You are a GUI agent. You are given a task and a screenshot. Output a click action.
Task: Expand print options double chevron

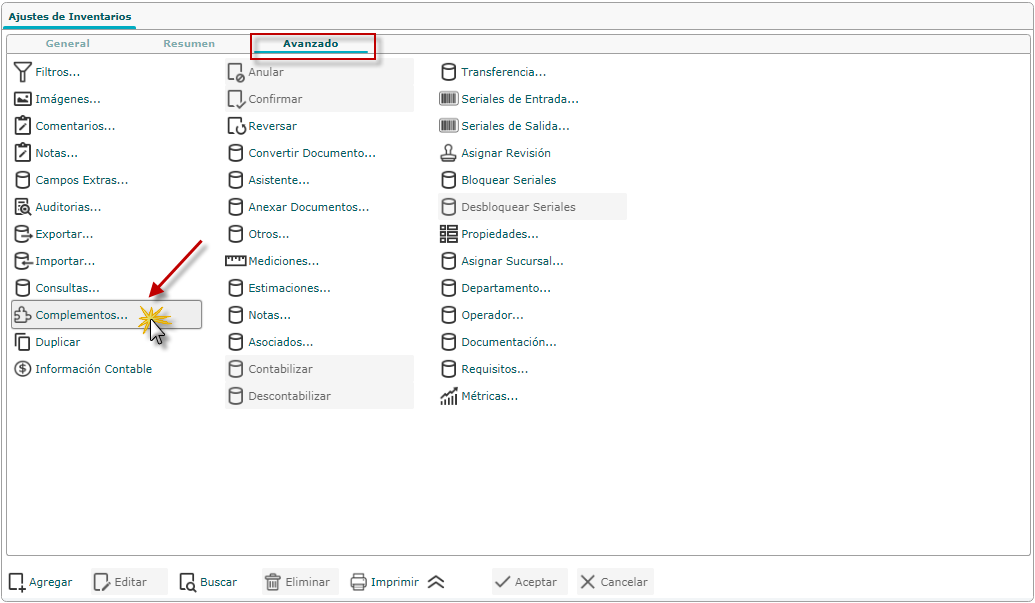(x=436, y=582)
